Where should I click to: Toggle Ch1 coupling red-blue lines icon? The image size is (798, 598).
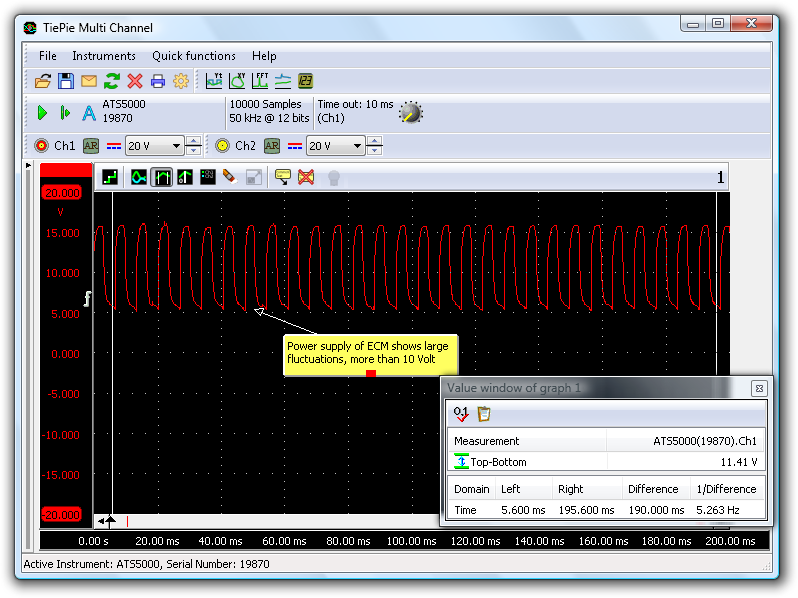tap(114, 147)
